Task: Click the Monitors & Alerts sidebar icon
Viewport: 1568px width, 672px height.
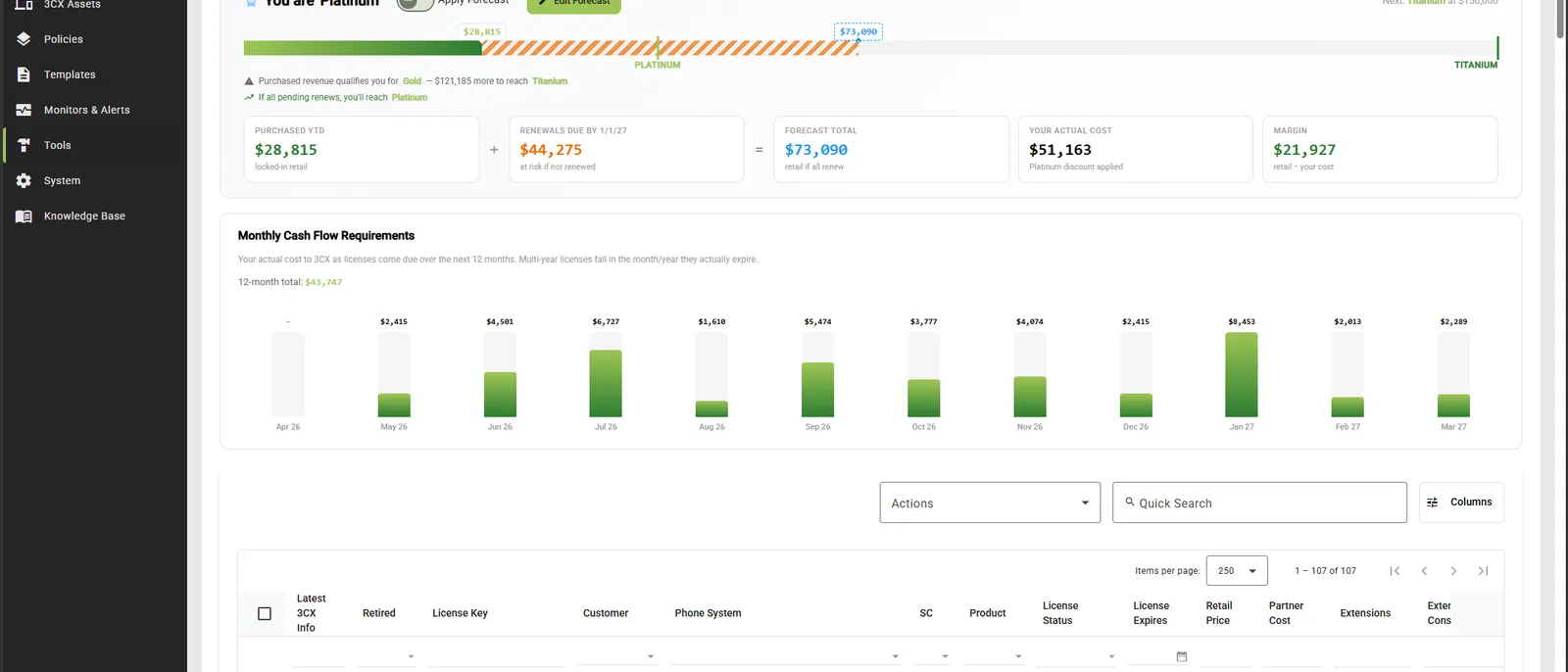Action: [x=24, y=110]
